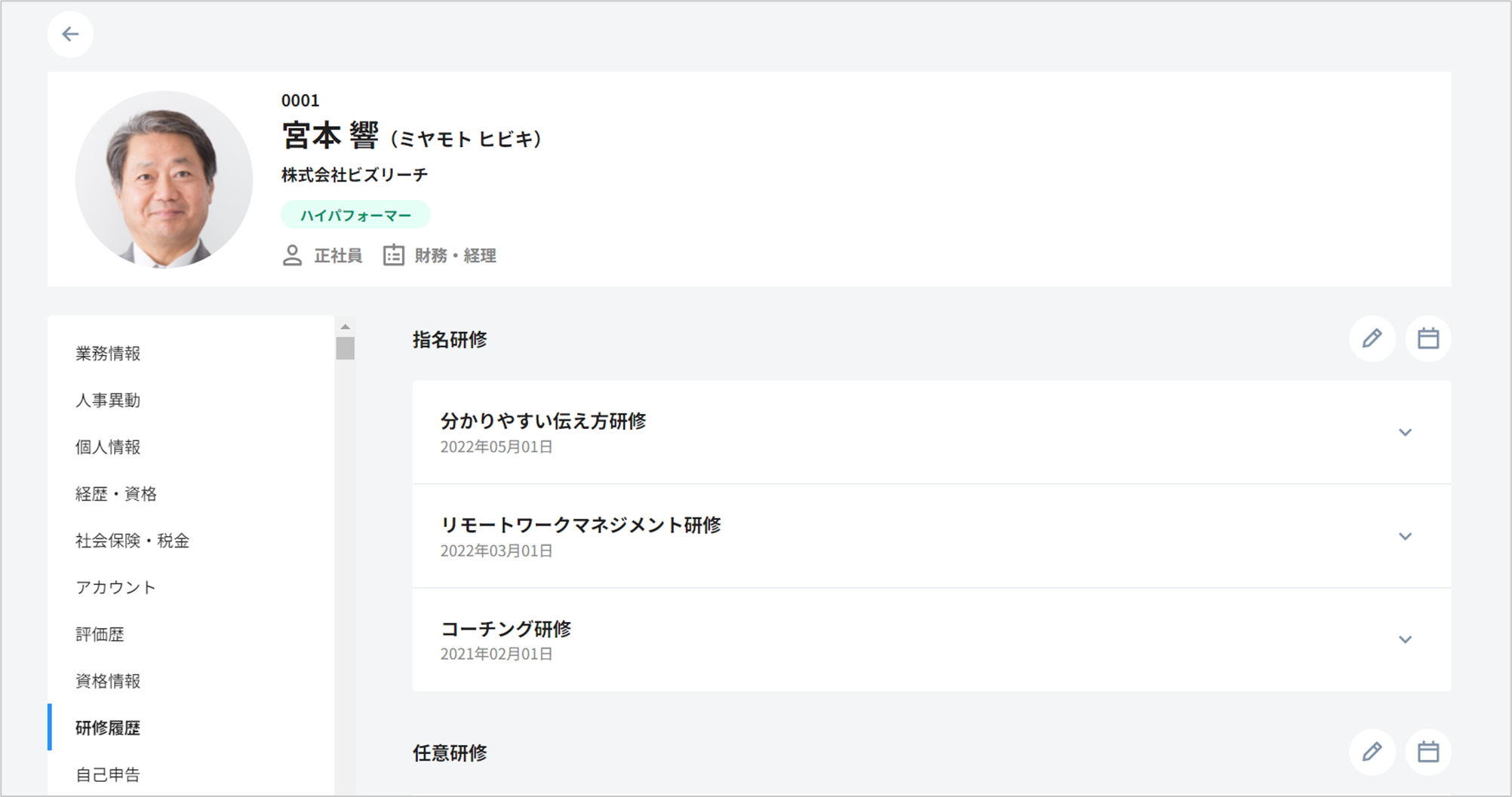Open 評価歴 from the side menu
The image size is (1512, 797).
click(100, 634)
